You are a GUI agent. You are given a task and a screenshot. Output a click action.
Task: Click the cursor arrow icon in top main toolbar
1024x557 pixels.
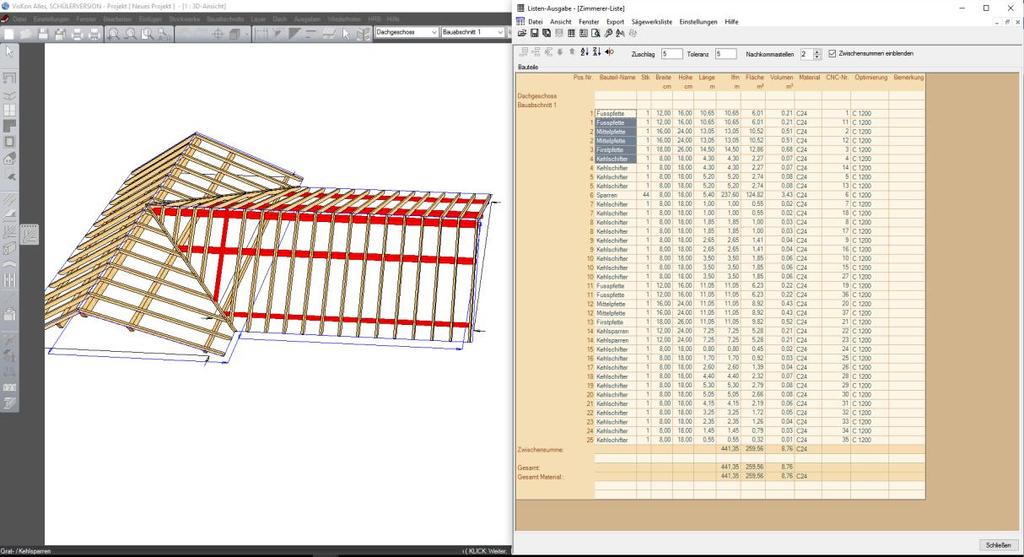coord(346,34)
